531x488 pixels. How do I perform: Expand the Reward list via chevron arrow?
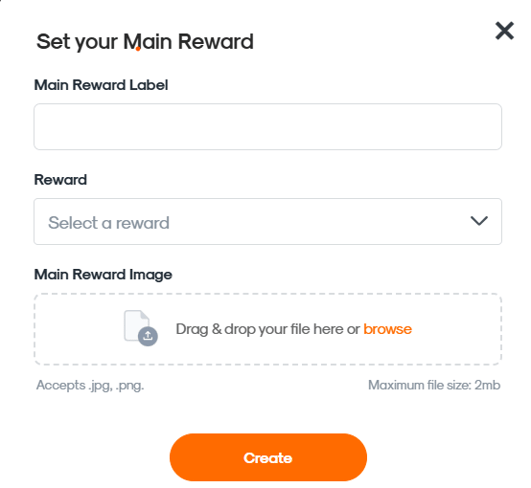click(479, 221)
